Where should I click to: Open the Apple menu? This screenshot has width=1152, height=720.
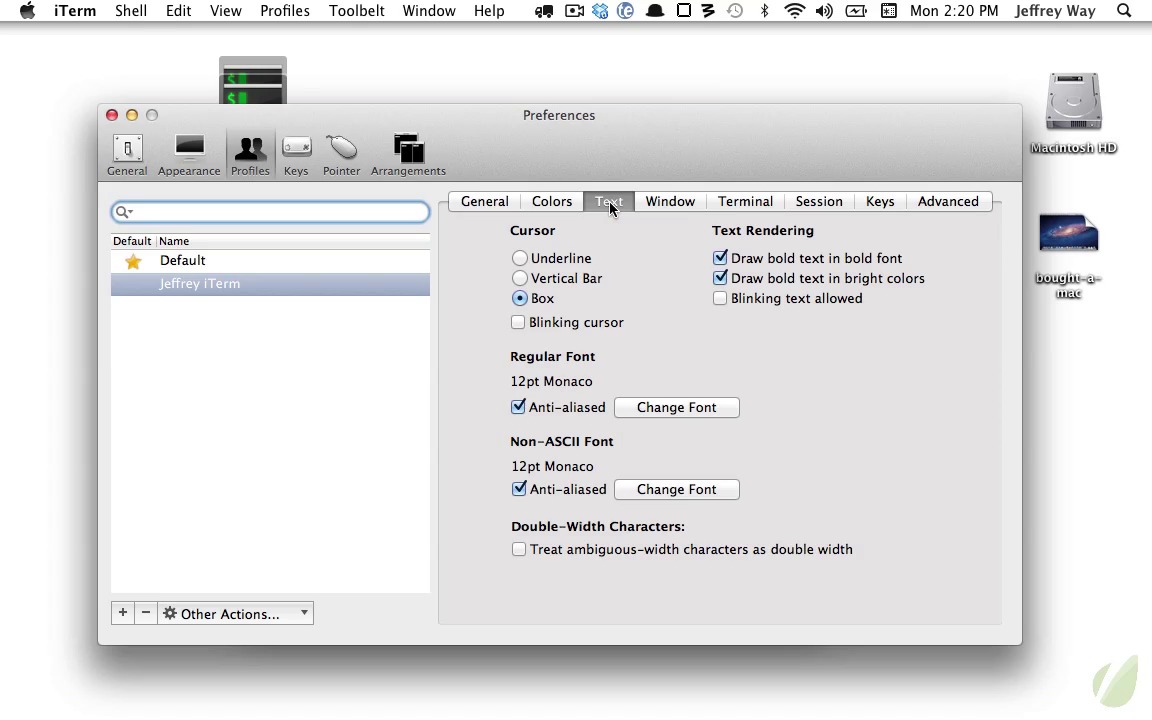[27, 11]
